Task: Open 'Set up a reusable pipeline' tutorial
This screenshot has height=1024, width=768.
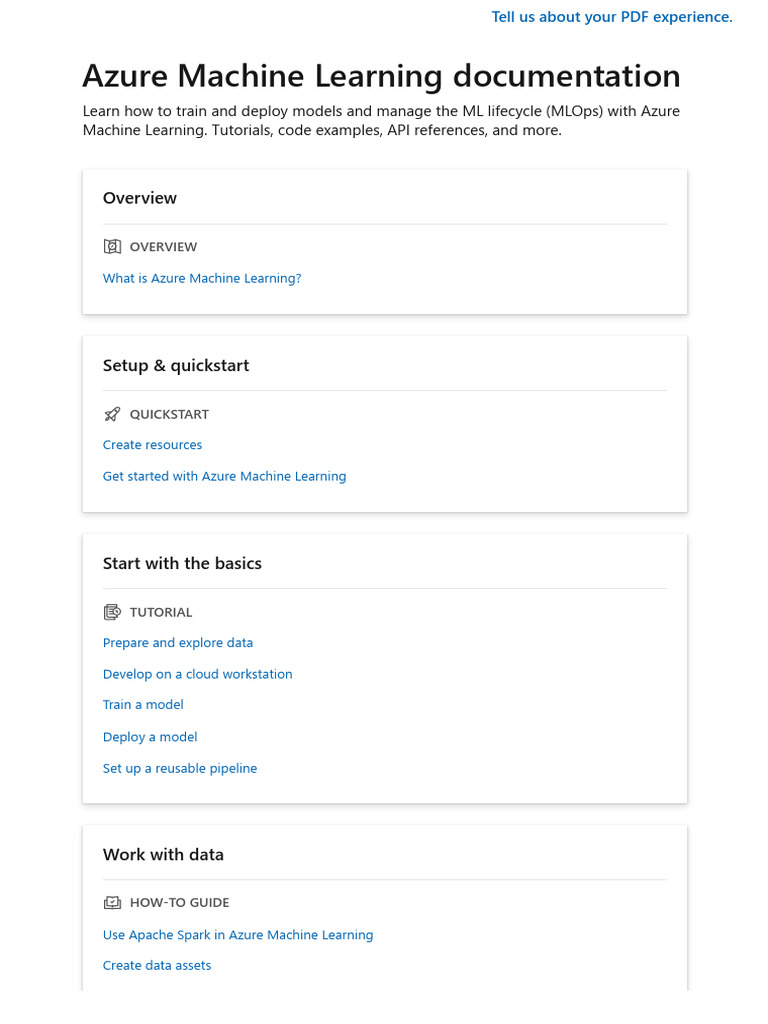Action: pyautogui.click(x=180, y=768)
